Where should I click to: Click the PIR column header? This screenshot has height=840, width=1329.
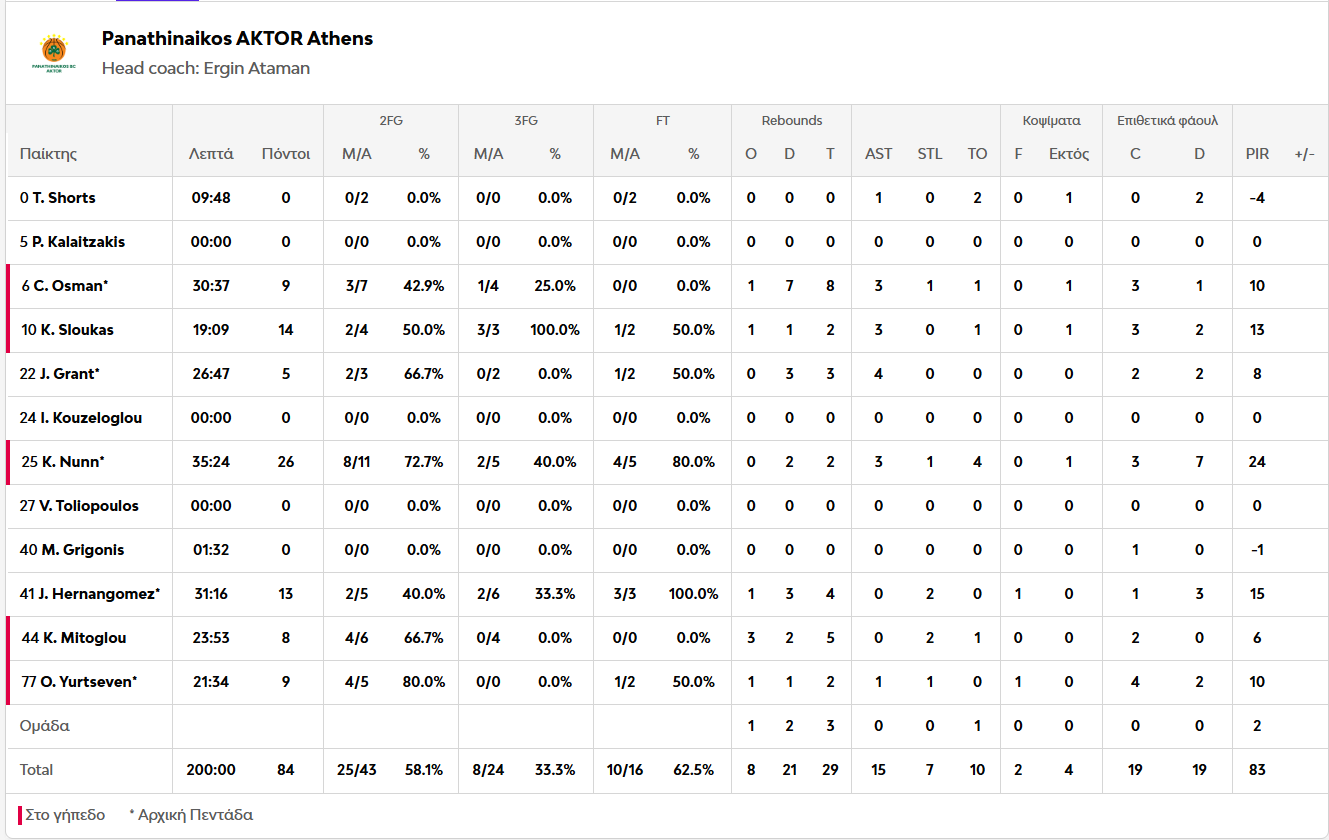click(x=1257, y=154)
